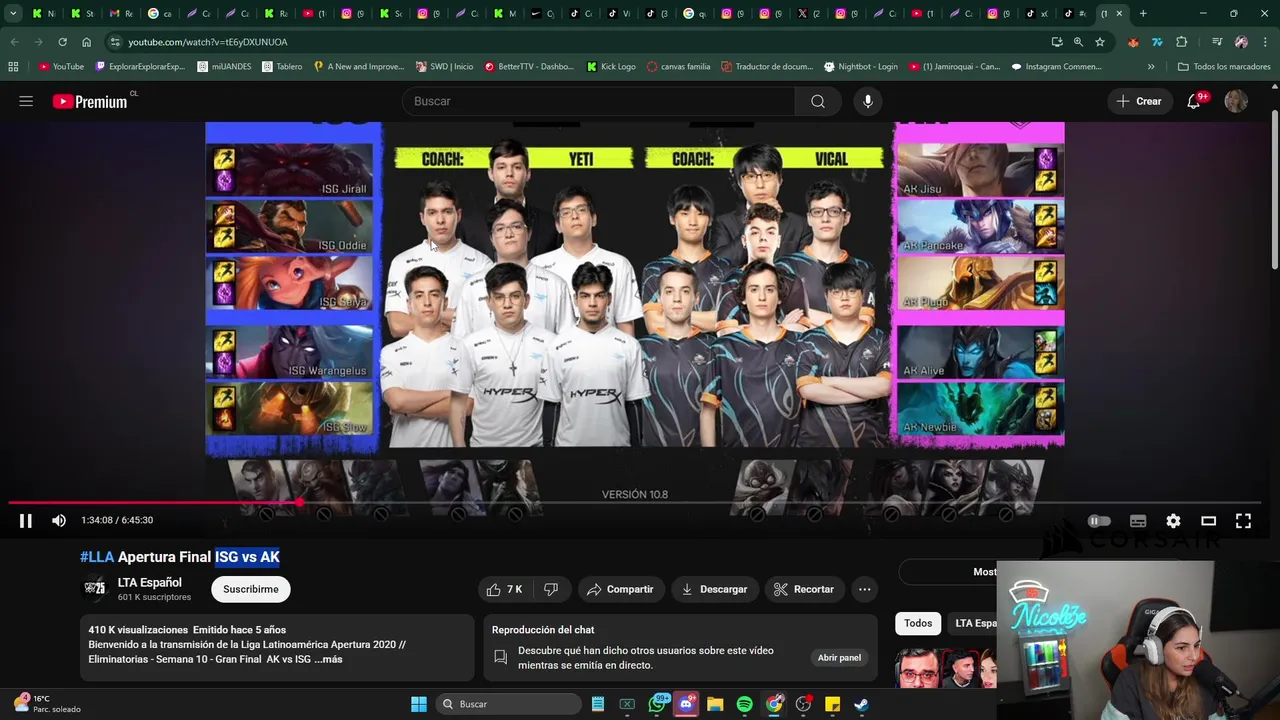Open the LTA Español channel link
Screen dimensions: 1280x720
(150, 582)
